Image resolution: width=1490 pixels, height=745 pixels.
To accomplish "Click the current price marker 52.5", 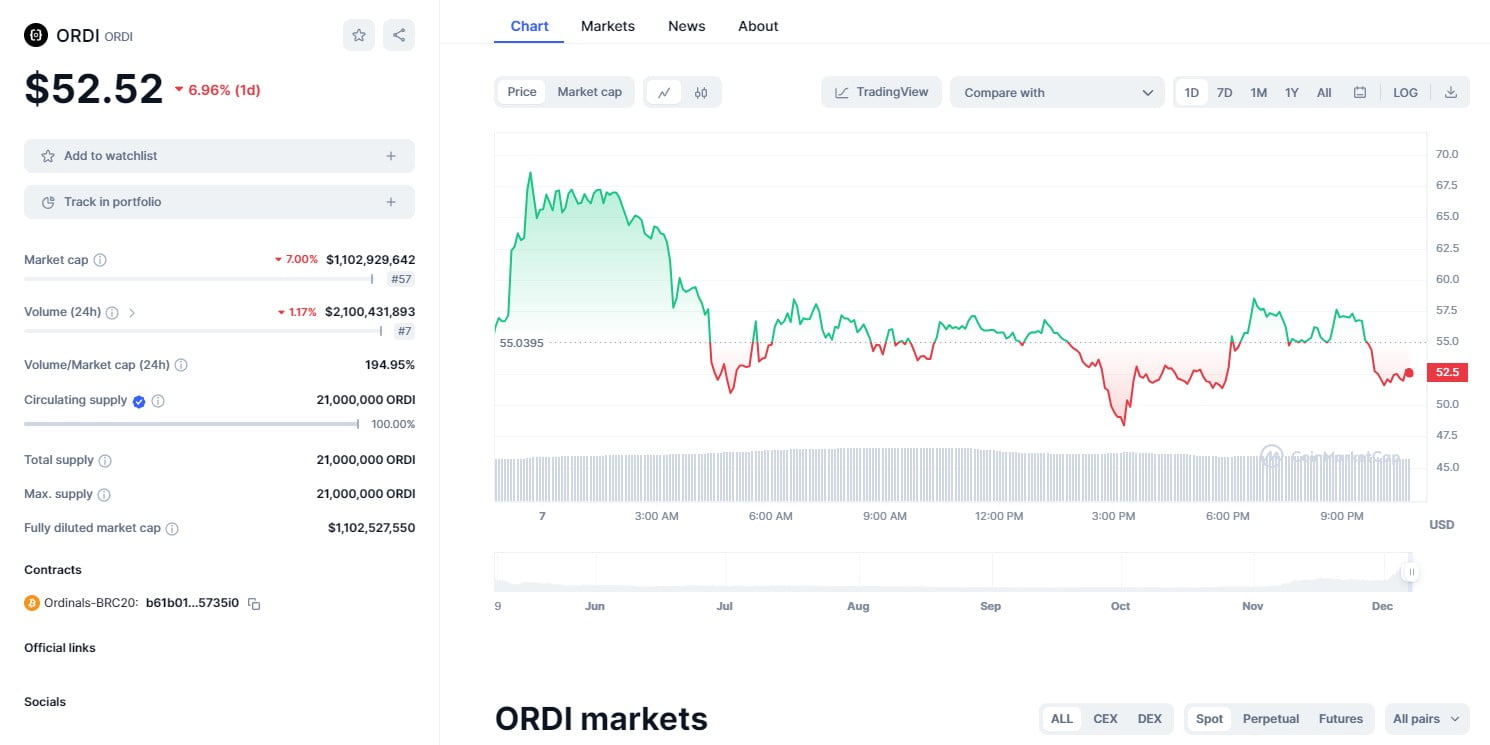I will [1448, 372].
